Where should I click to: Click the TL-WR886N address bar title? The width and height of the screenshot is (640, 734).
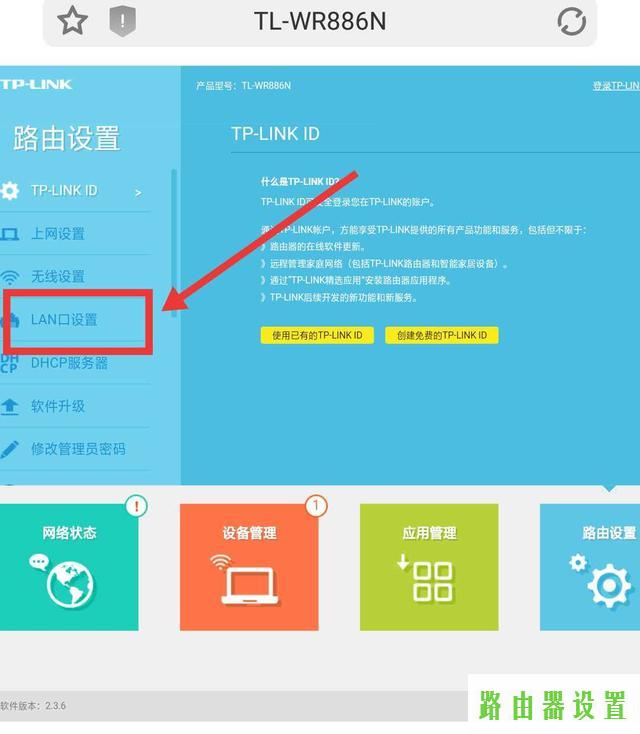click(x=320, y=22)
